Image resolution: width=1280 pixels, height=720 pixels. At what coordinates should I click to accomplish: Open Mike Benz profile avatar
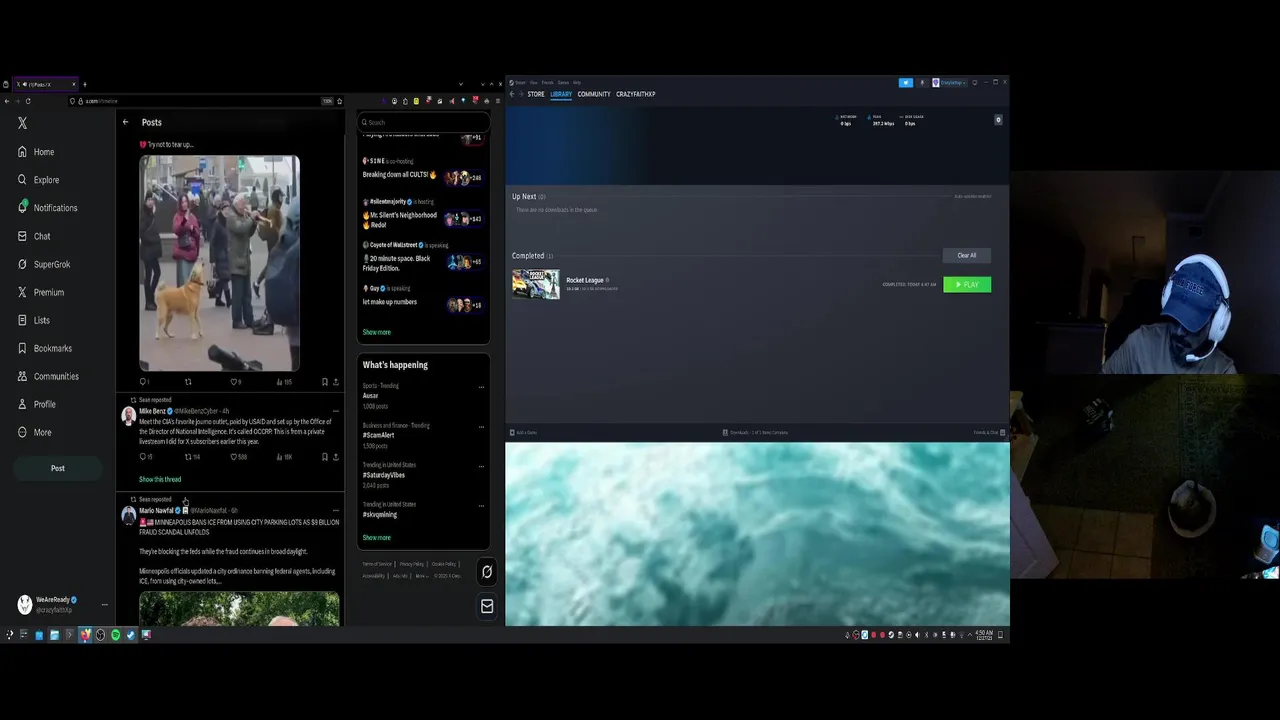(x=128, y=415)
